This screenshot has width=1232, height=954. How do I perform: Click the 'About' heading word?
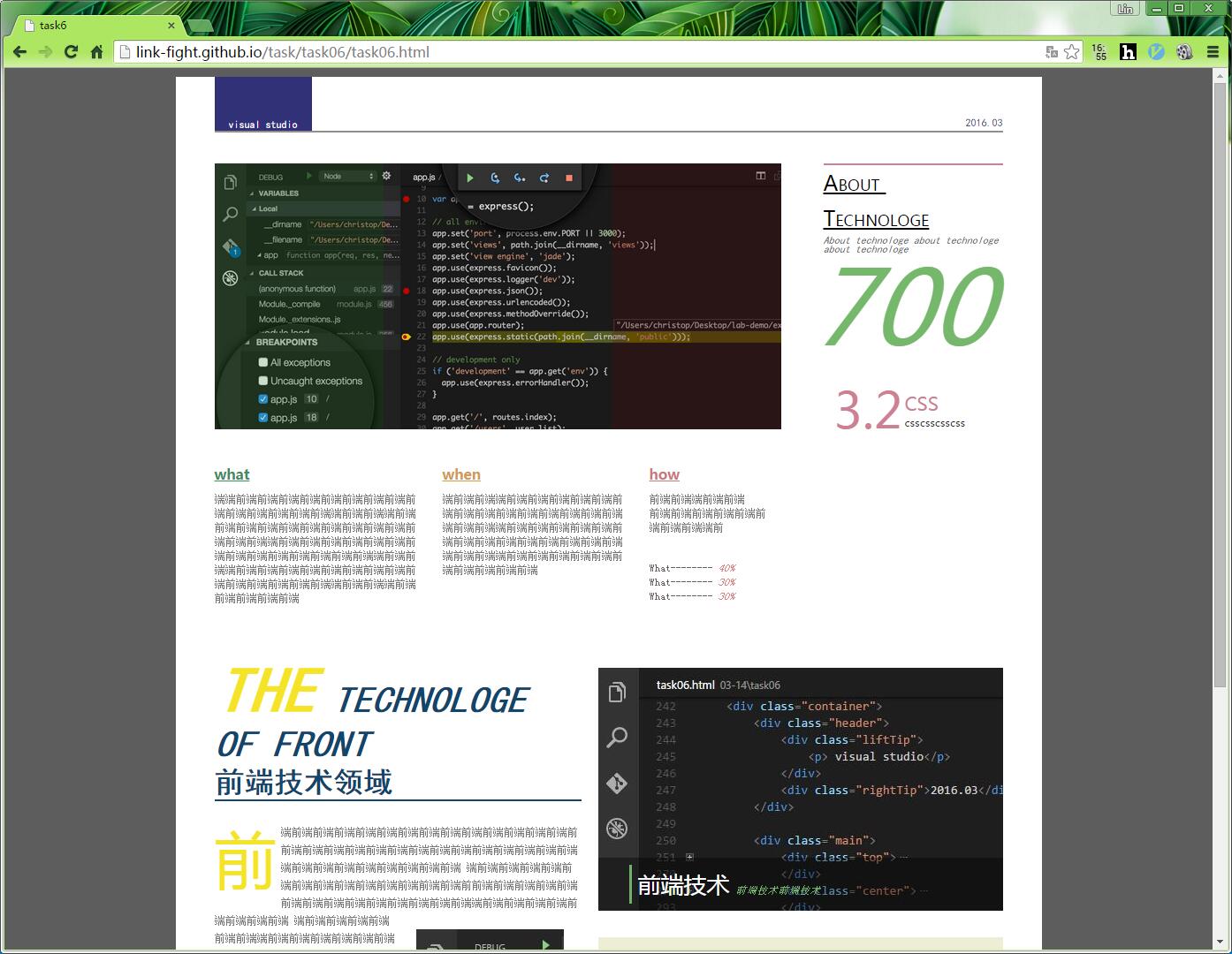pos(852,184)
